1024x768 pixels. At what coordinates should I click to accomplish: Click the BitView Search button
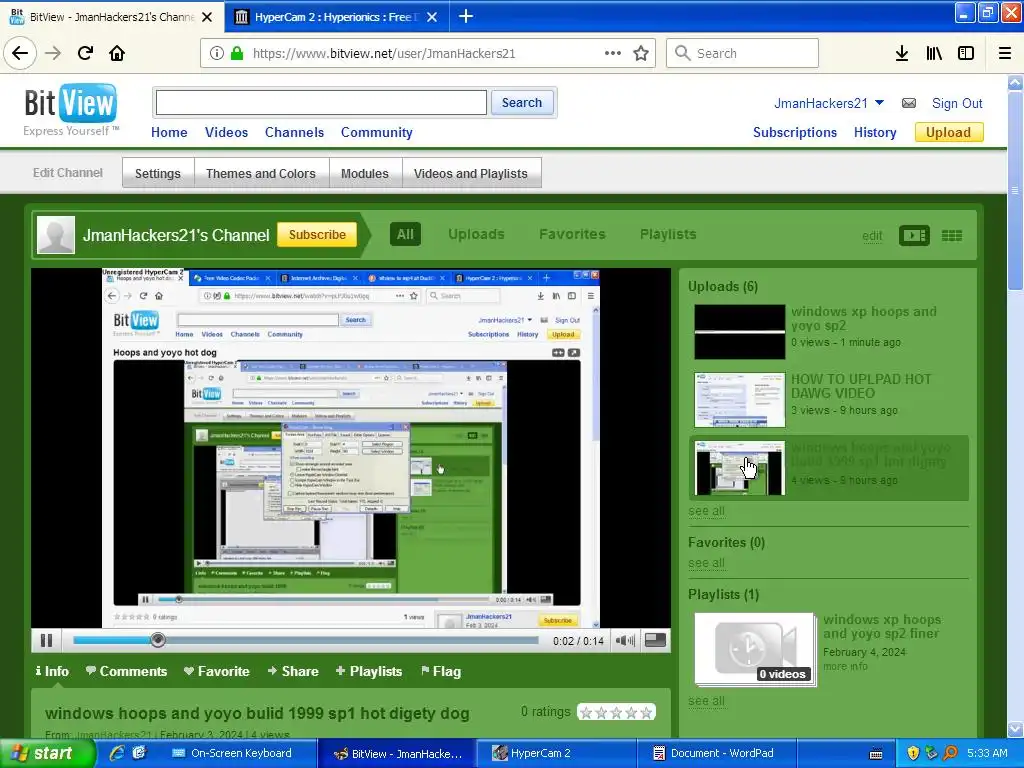coord(522,103)
